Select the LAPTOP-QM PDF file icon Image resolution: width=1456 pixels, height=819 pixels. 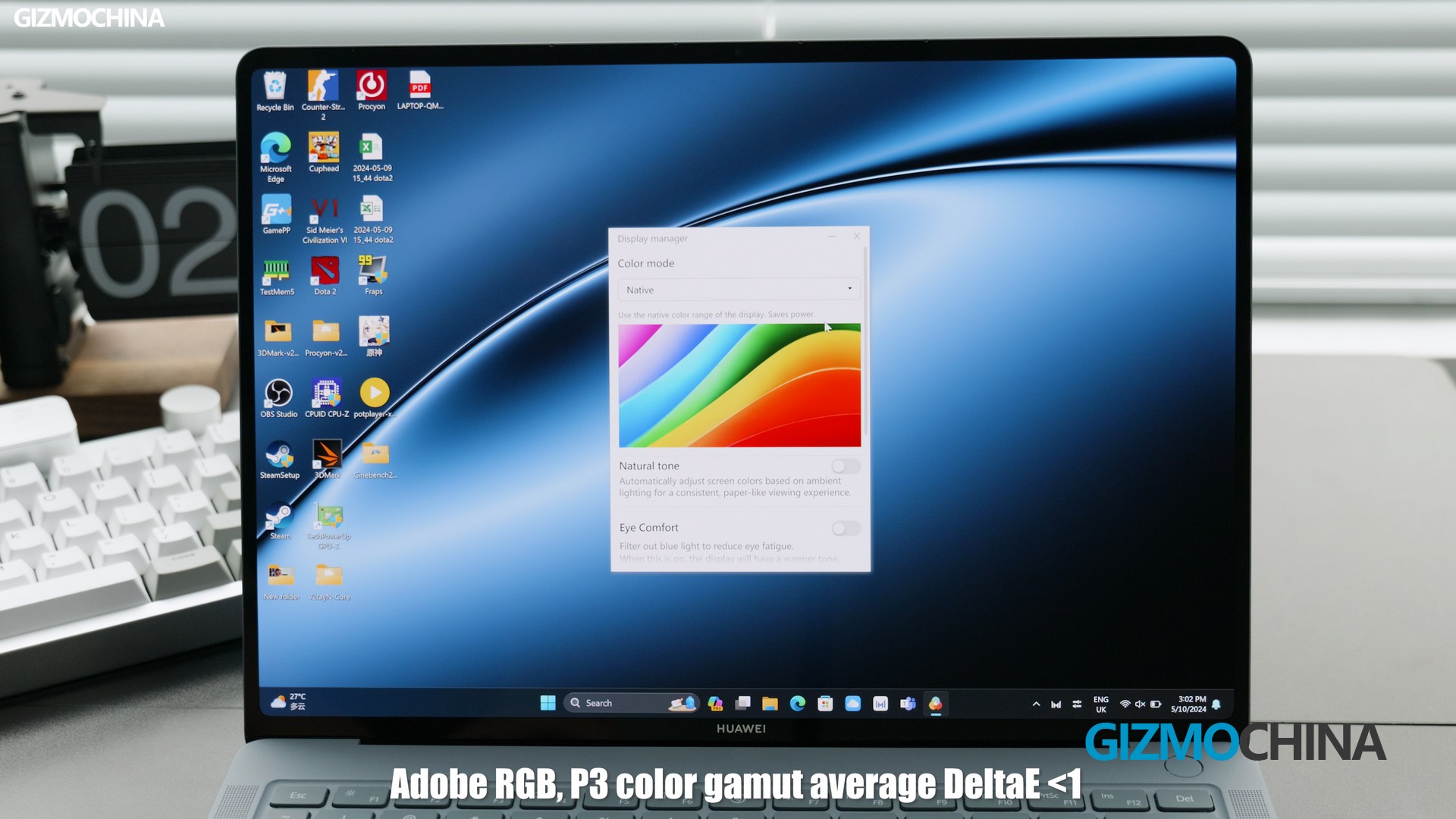420,91
